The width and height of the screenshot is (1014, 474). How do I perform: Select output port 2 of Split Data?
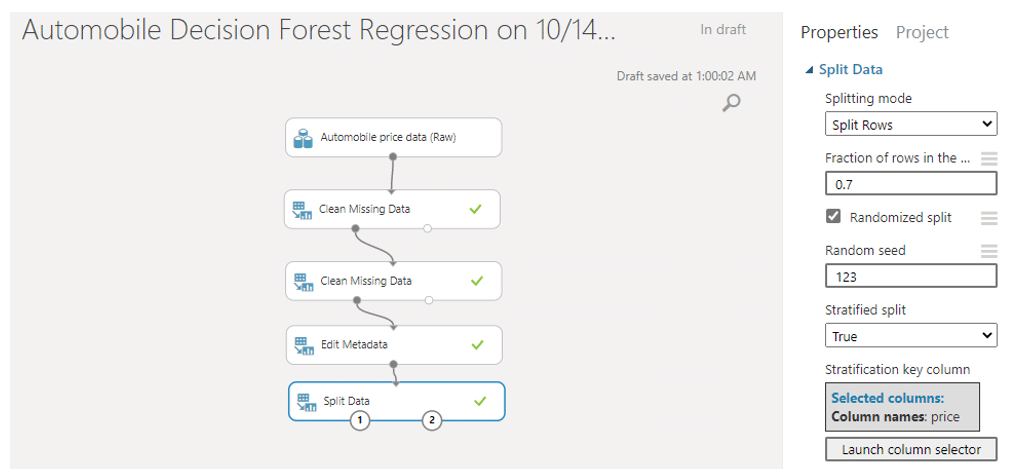click(x=431, y=421)
